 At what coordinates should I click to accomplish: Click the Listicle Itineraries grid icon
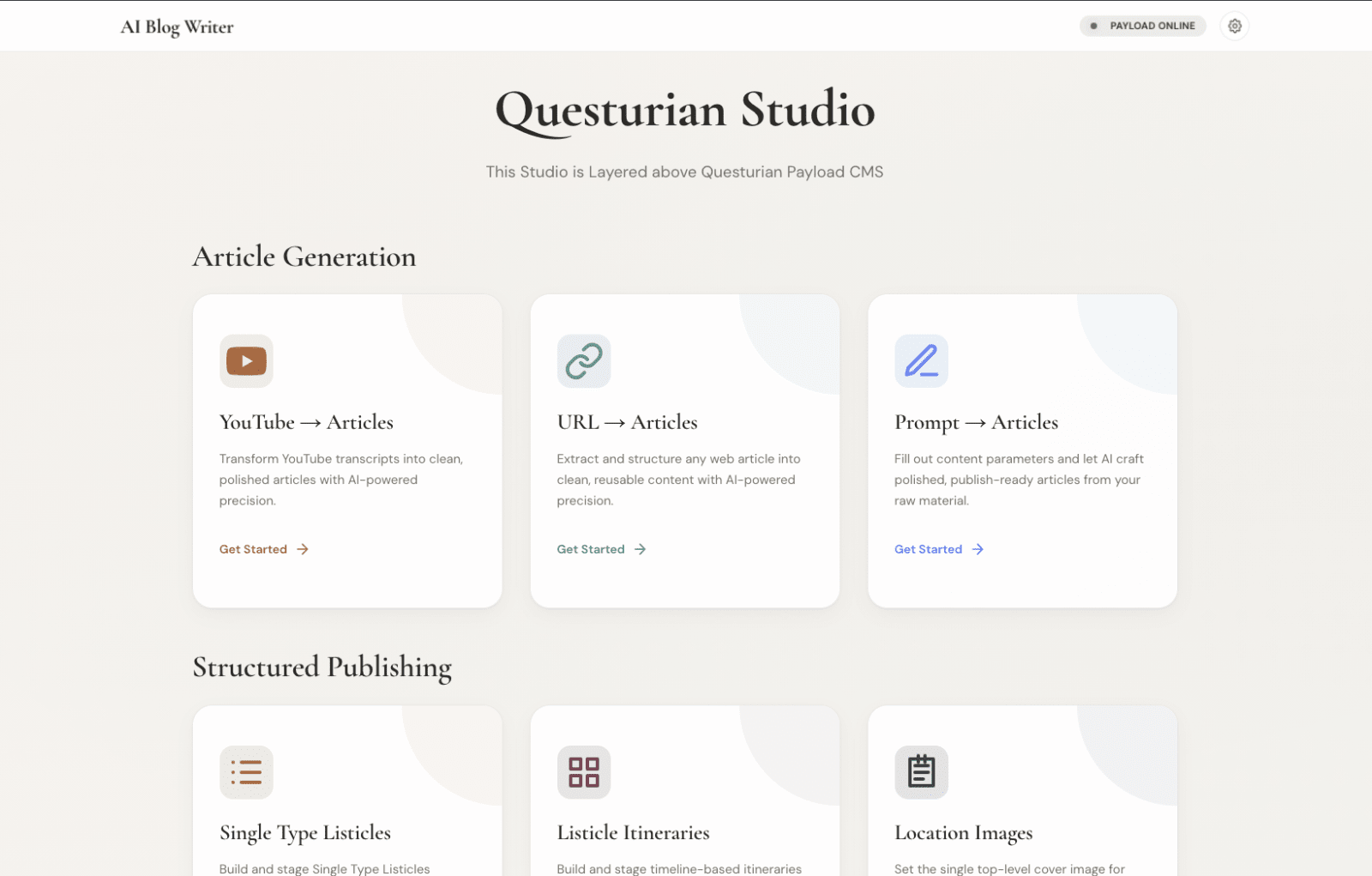(584, 772)
